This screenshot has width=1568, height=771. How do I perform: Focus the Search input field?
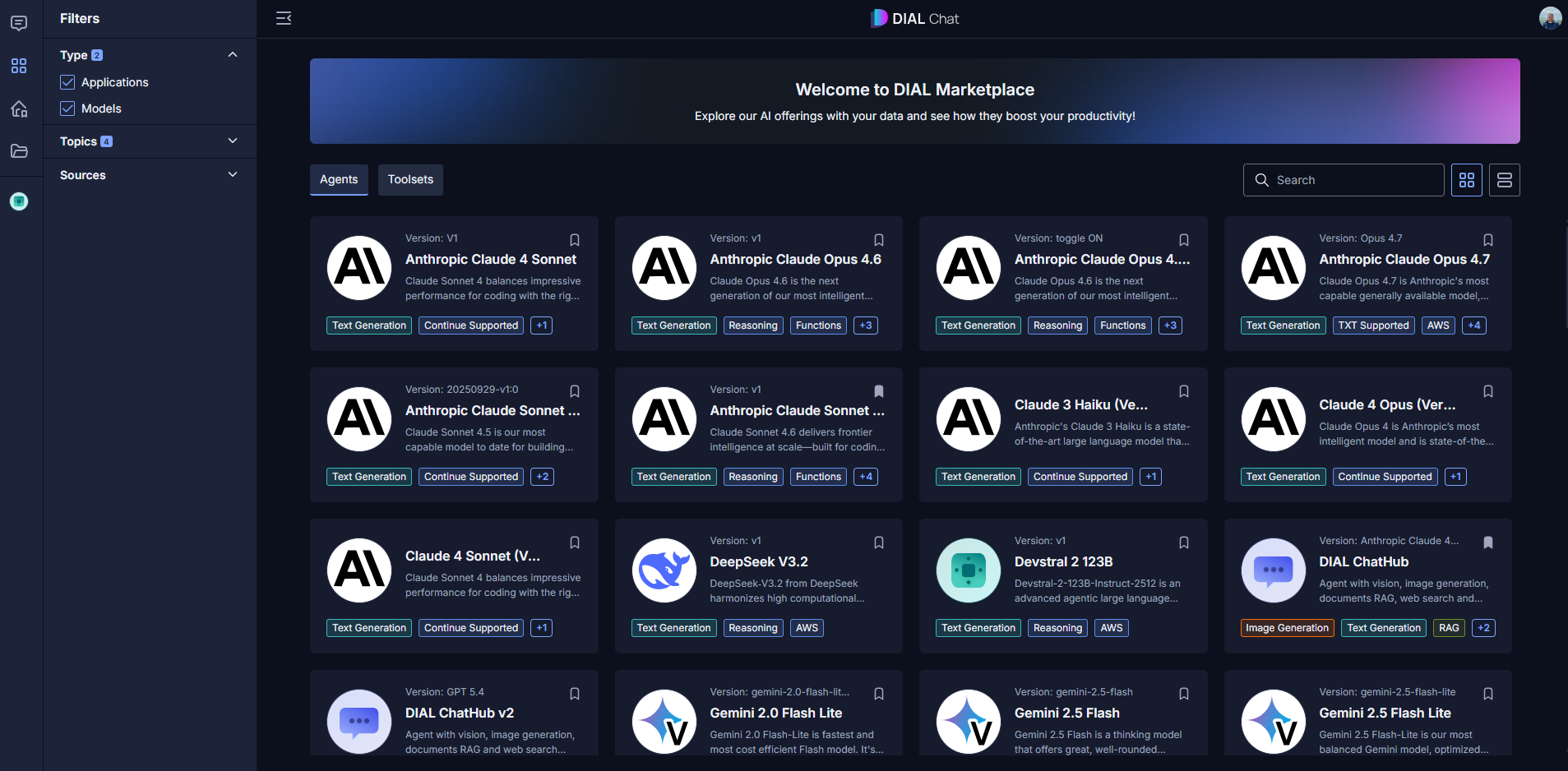click(1344, 180)
